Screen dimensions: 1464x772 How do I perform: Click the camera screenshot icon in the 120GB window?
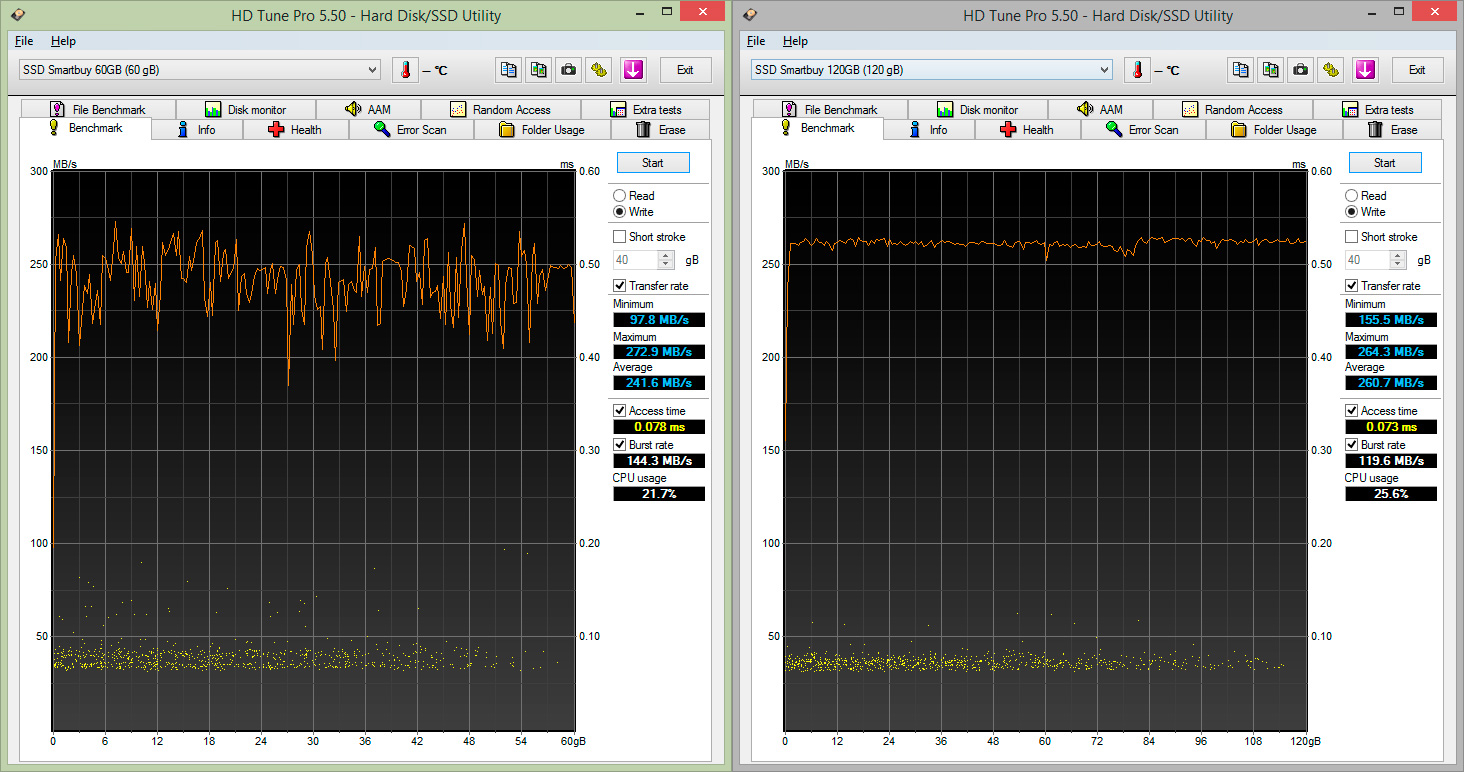[x=1300, y=70]
